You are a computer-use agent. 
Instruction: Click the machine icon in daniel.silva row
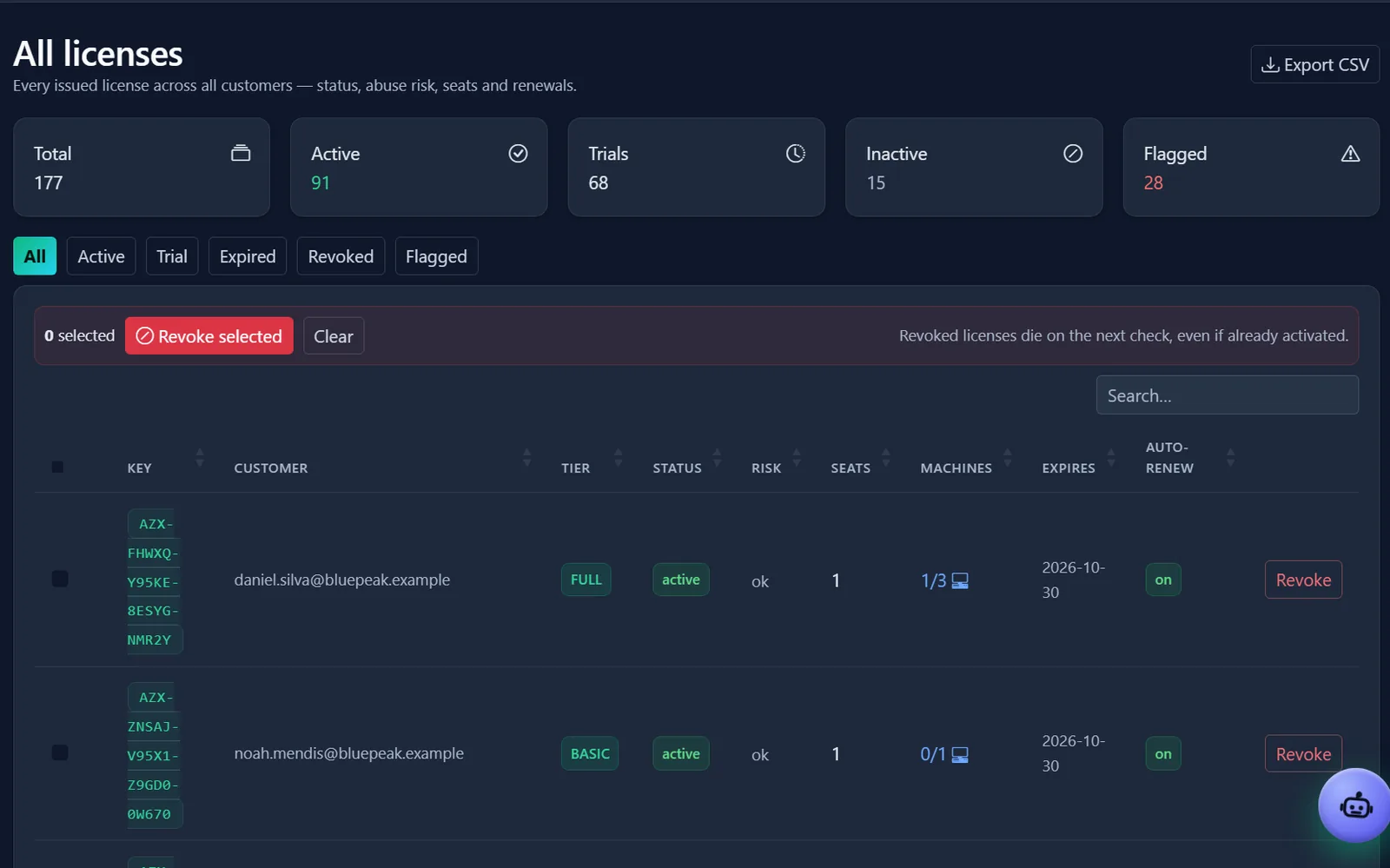click(x=960, y=580)
